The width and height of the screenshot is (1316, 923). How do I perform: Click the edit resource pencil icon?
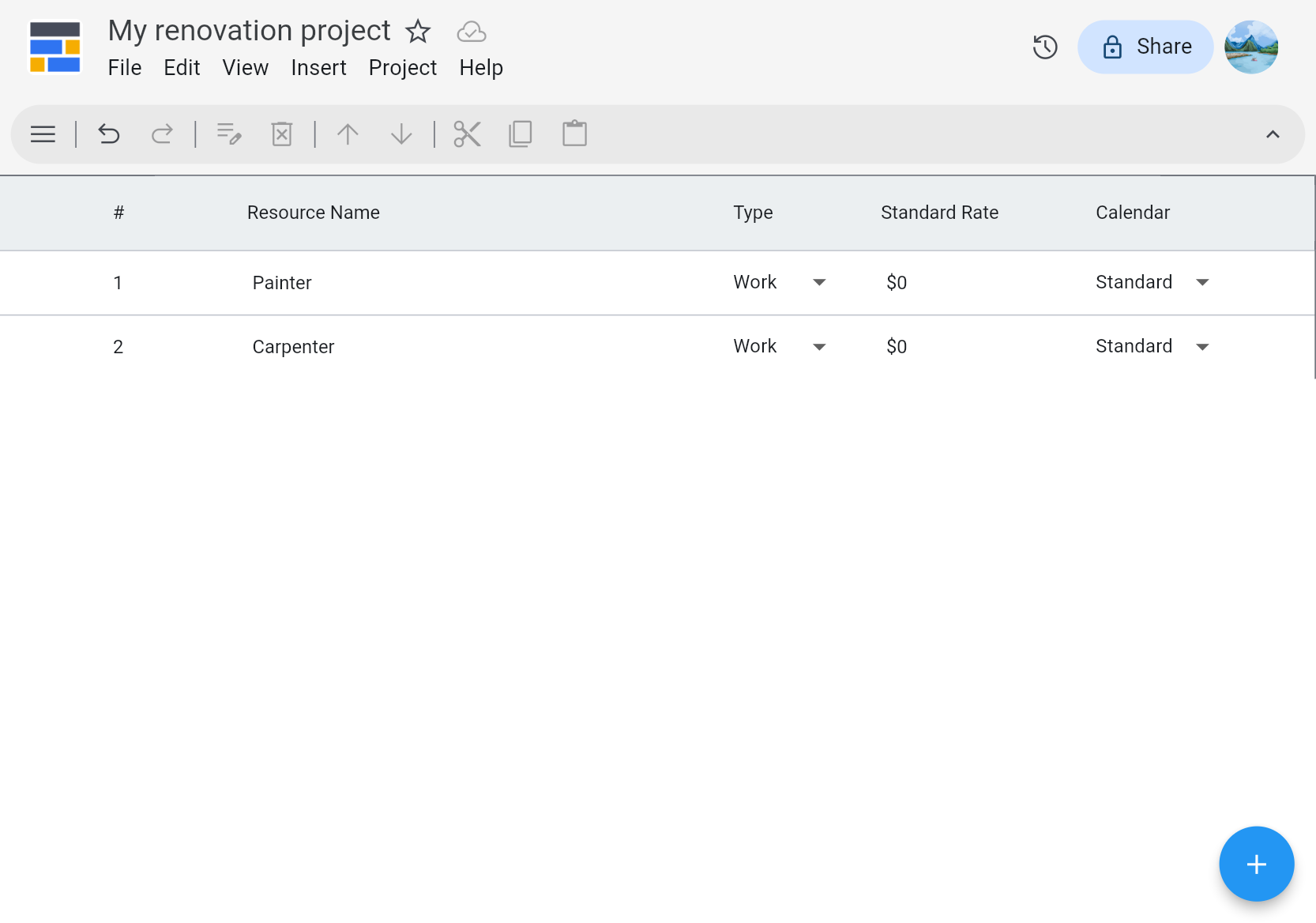point(229,134)
